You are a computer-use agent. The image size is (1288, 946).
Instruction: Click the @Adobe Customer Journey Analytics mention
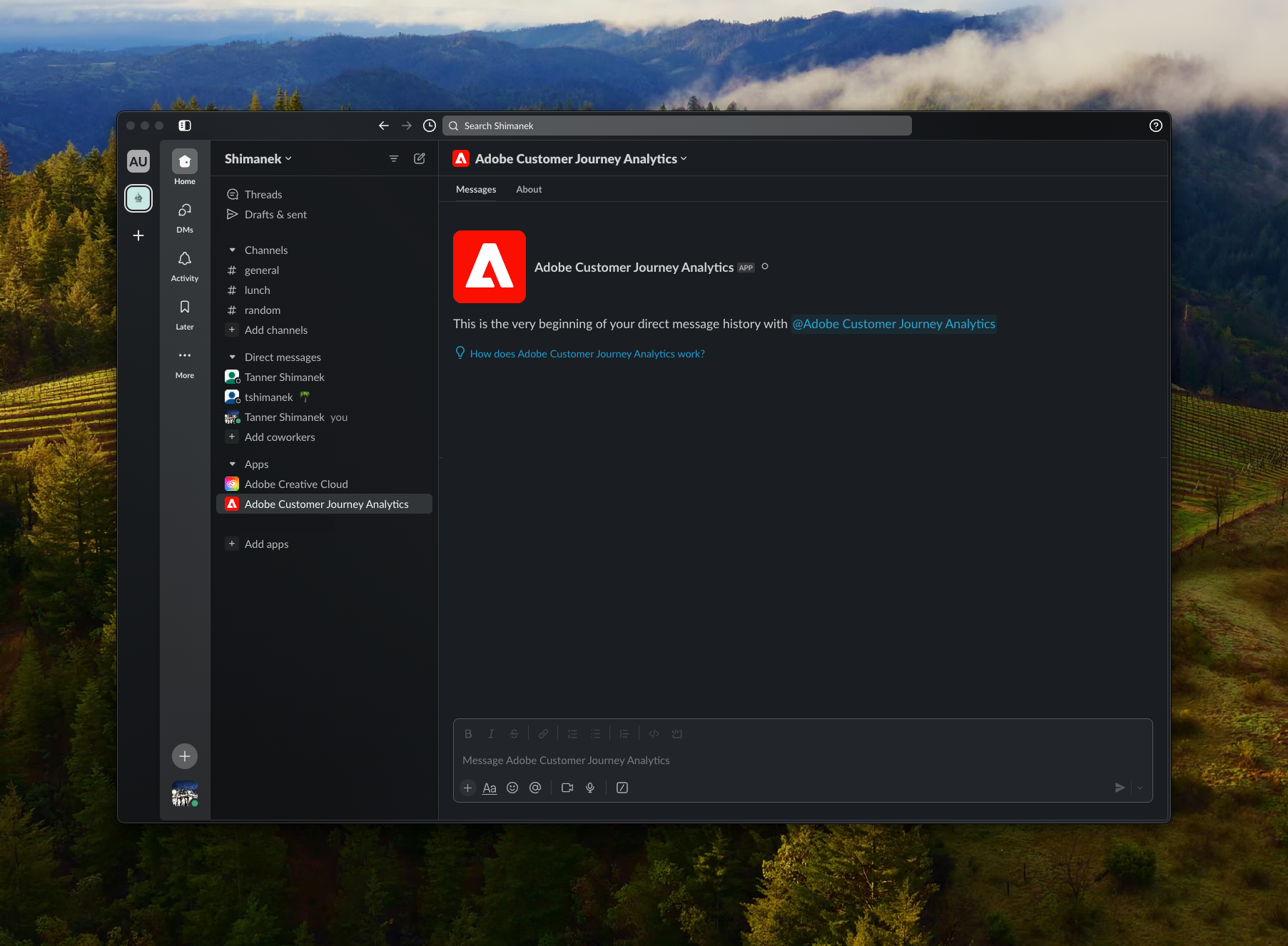click(x=893, y=324)
